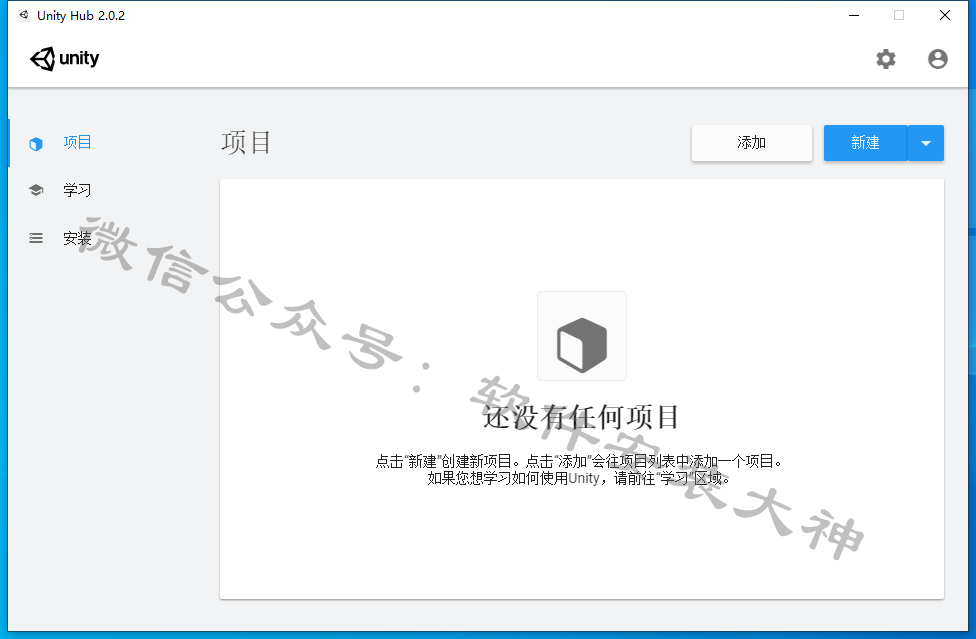This screenshot has width=976, height=639.
Task: Click the 新建 button to create project
Action: click(865, 142)
